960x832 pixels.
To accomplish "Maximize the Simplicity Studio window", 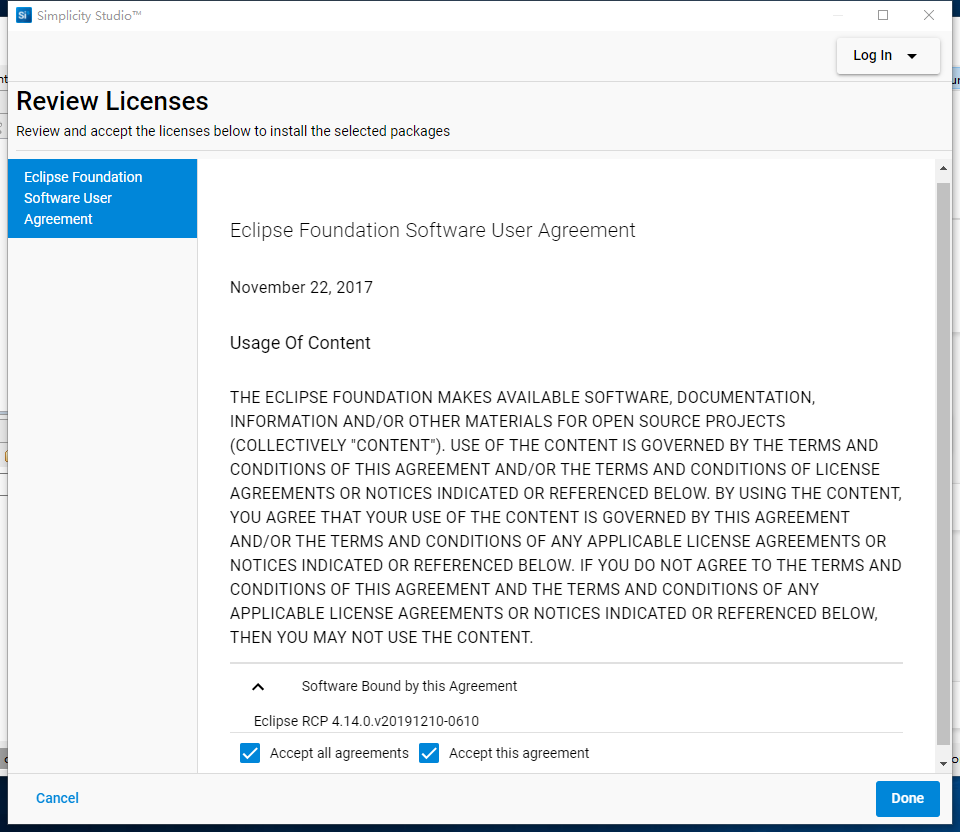I will click(x=883, y=15).
